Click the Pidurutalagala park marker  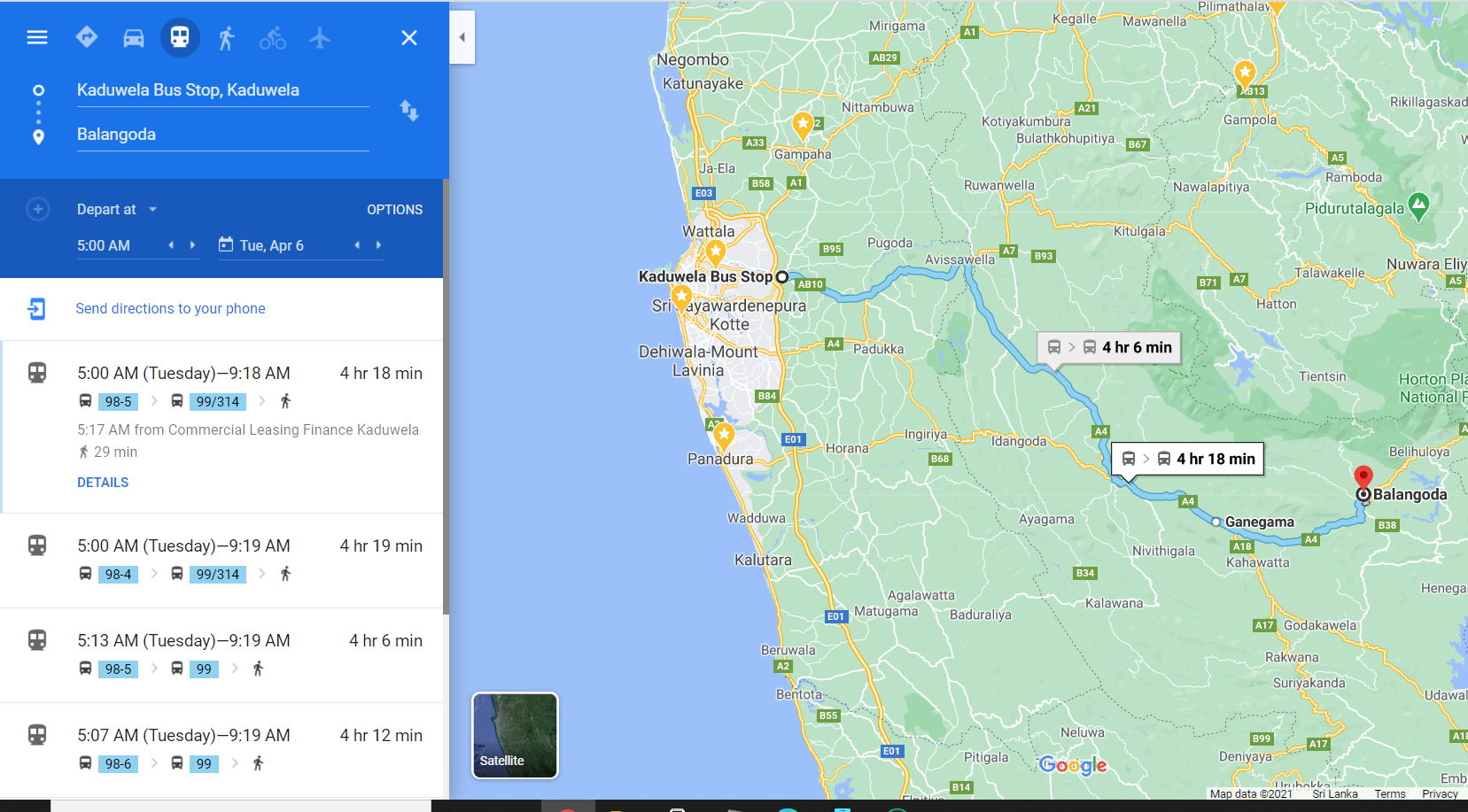(x=1418, y=206)
